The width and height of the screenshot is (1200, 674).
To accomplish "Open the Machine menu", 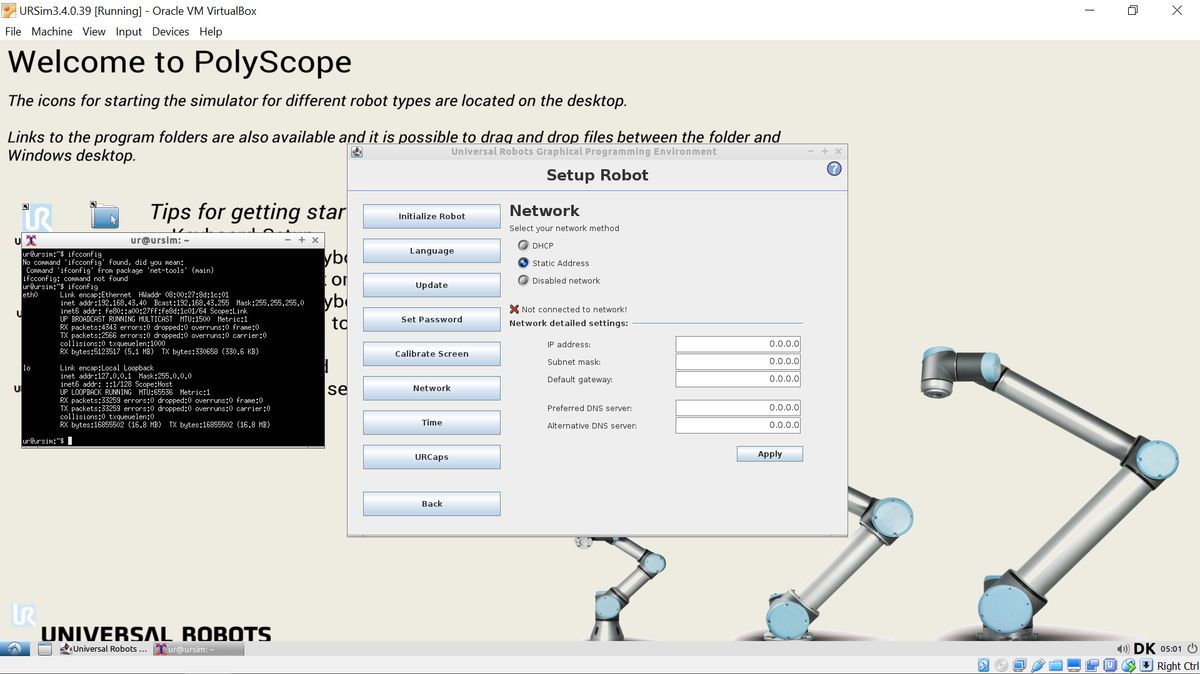I will coord(52,31).
